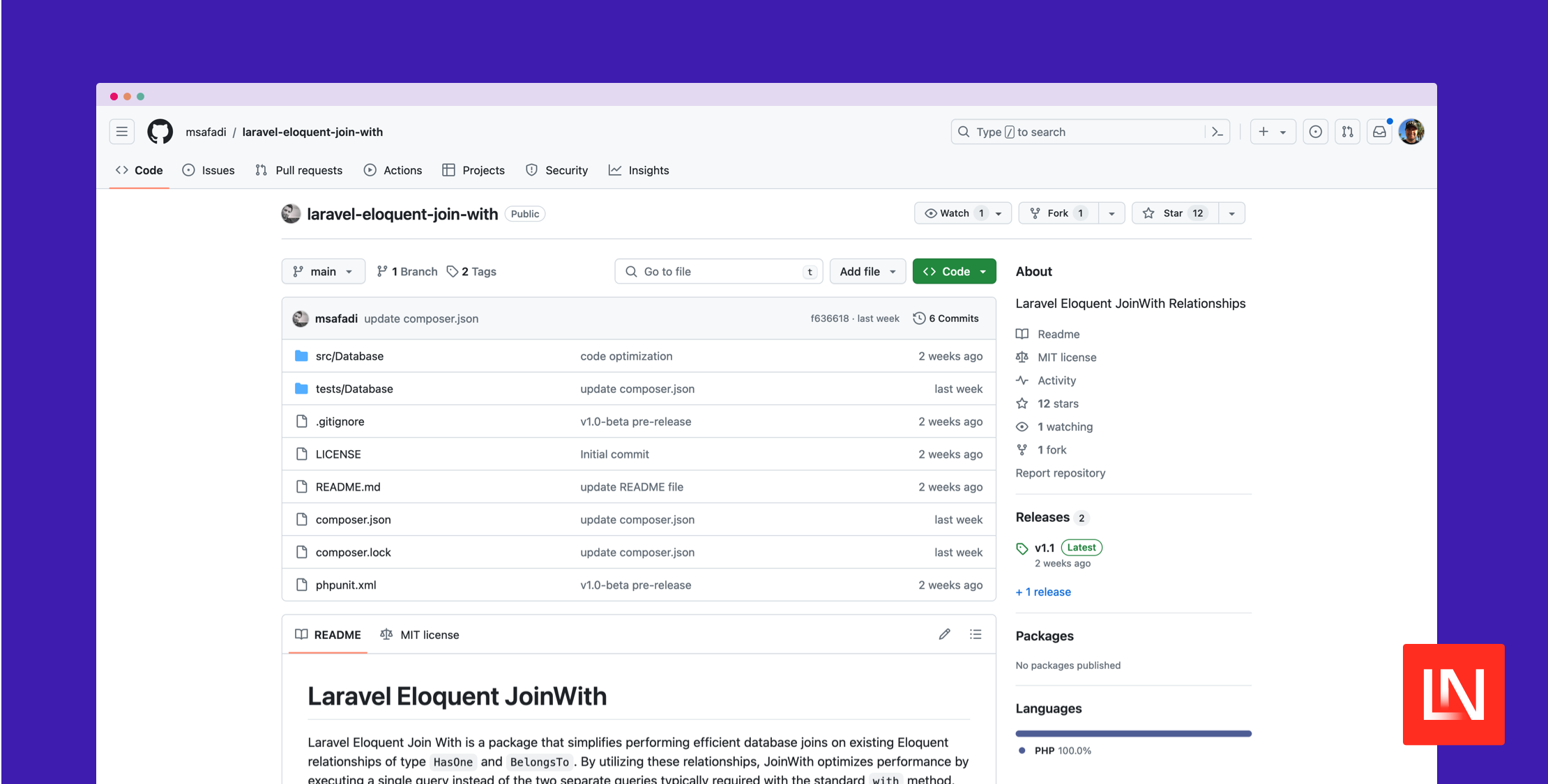1548x784 pixels.
Task: Click the star icon to star repository
Action: 1149,213
